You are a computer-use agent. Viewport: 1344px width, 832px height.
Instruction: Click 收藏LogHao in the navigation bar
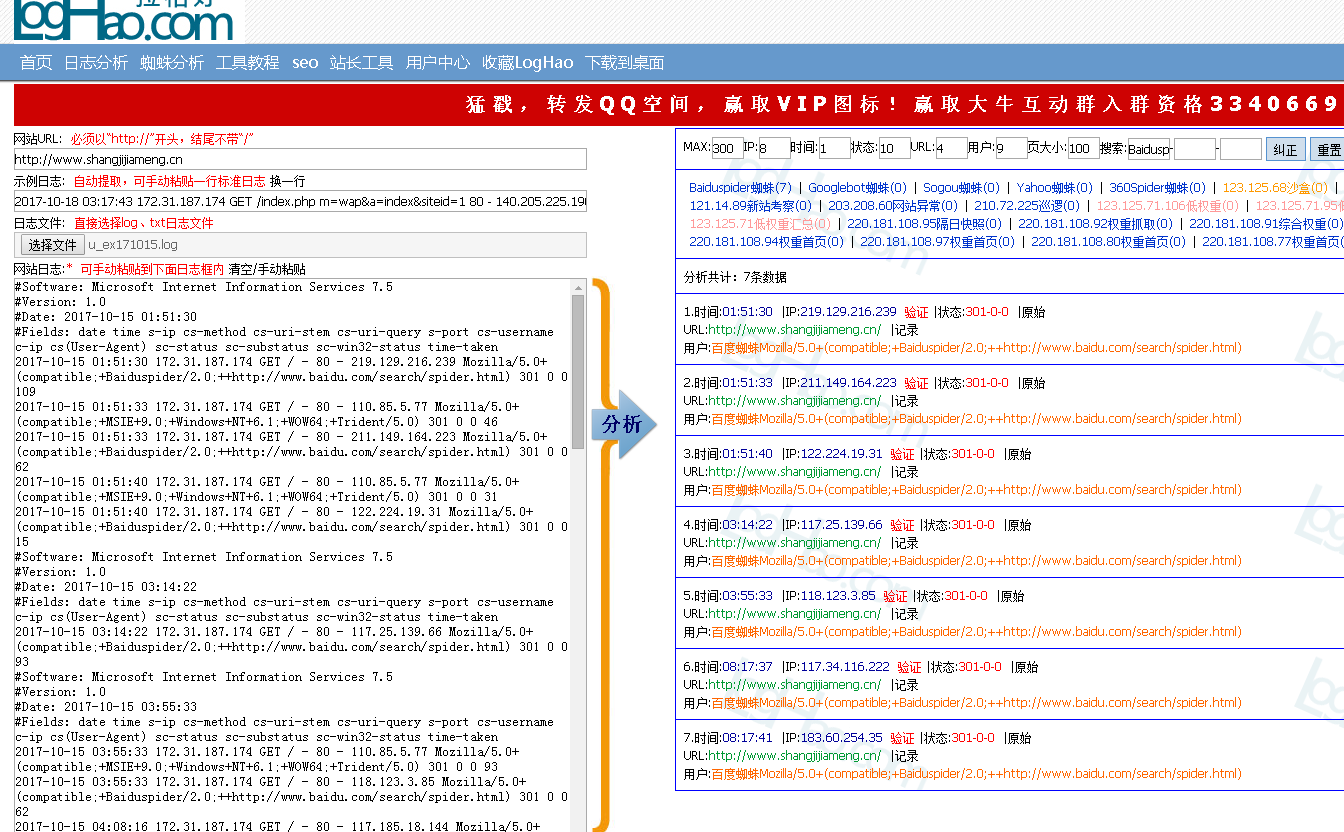pos(528,62)
